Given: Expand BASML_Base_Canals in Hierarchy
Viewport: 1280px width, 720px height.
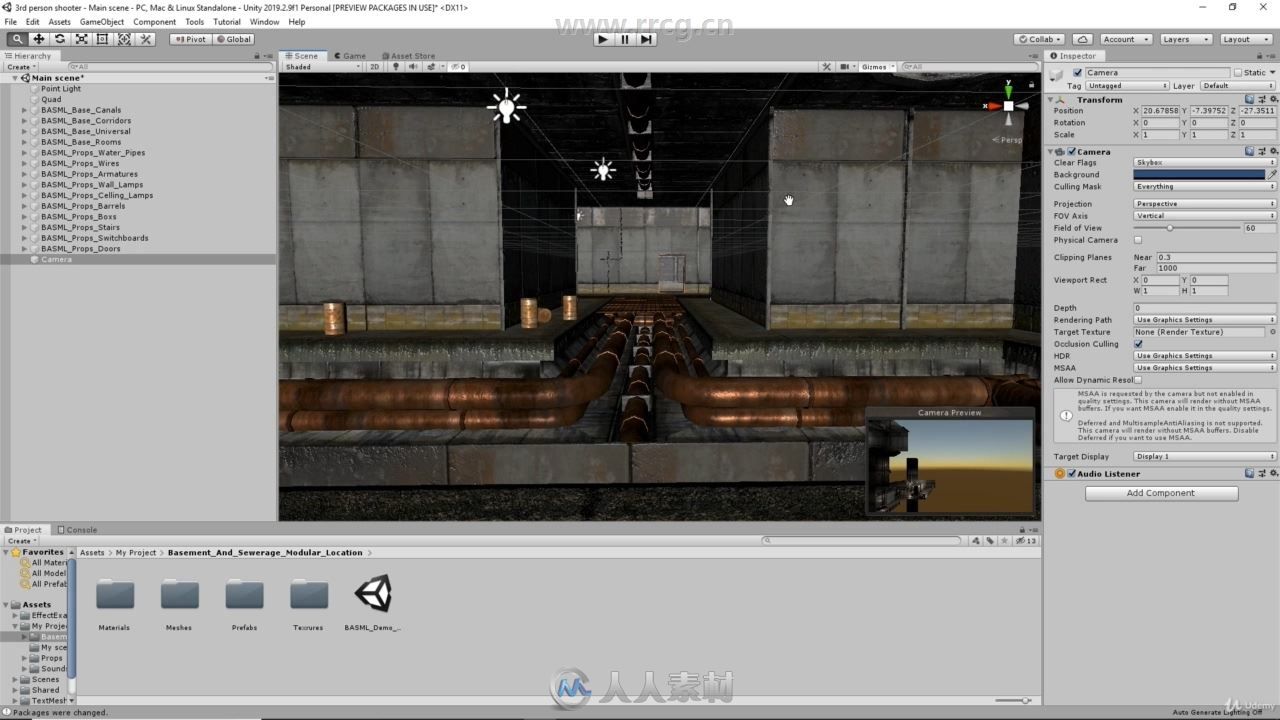Looking at the screenshot, I should pos(25,110).
